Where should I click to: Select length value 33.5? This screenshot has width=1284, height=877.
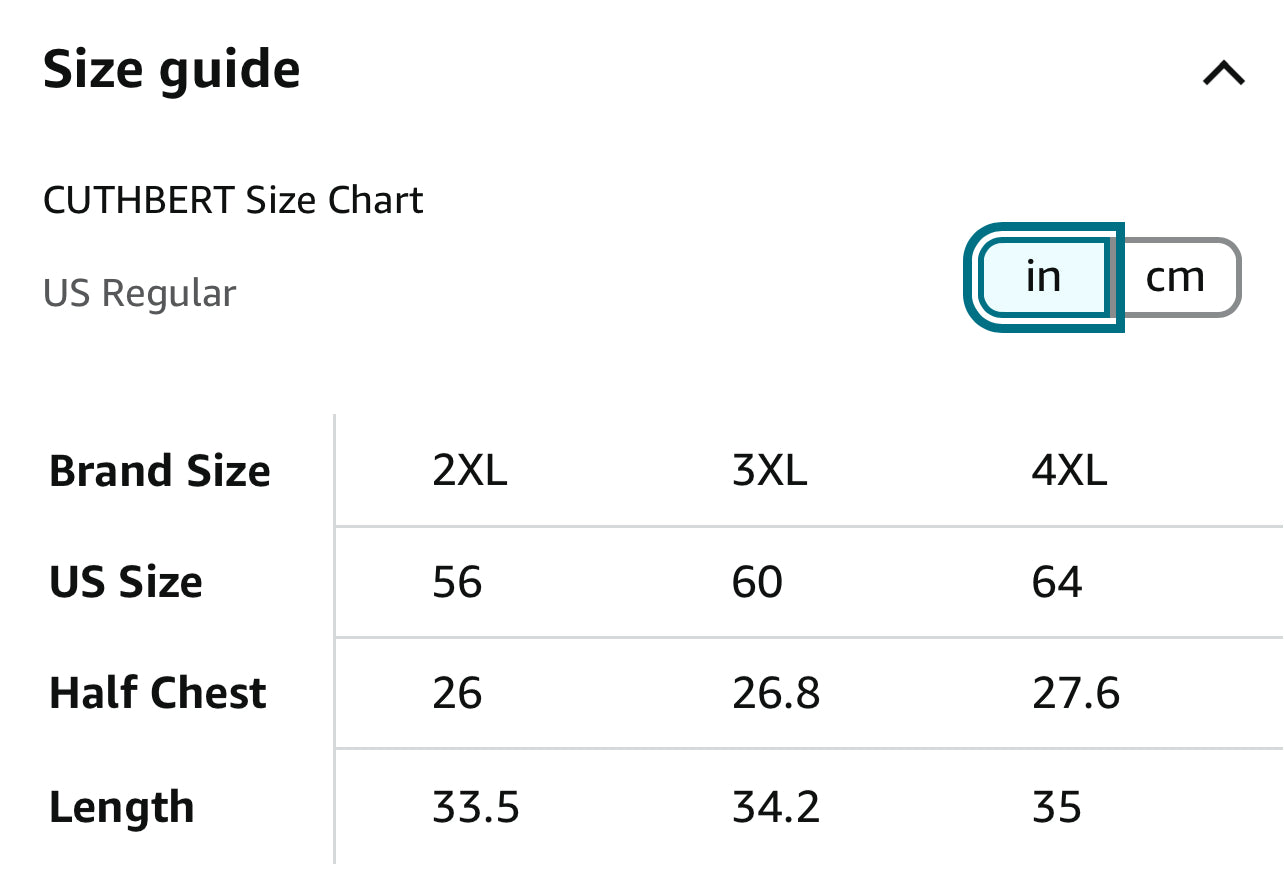[476, 807]
